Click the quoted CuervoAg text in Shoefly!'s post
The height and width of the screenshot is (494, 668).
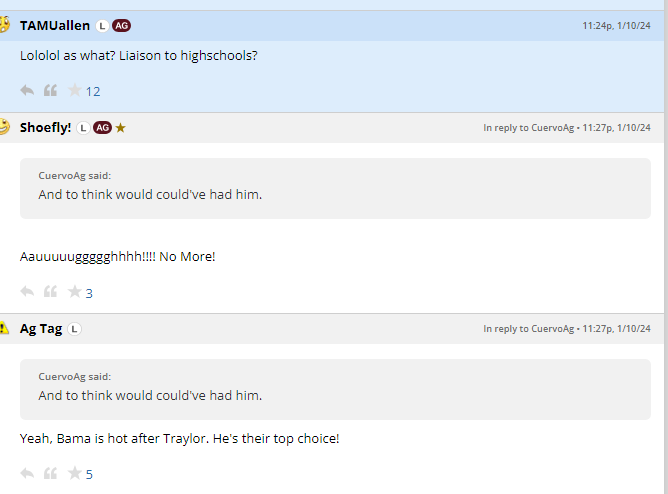(150, 194)
